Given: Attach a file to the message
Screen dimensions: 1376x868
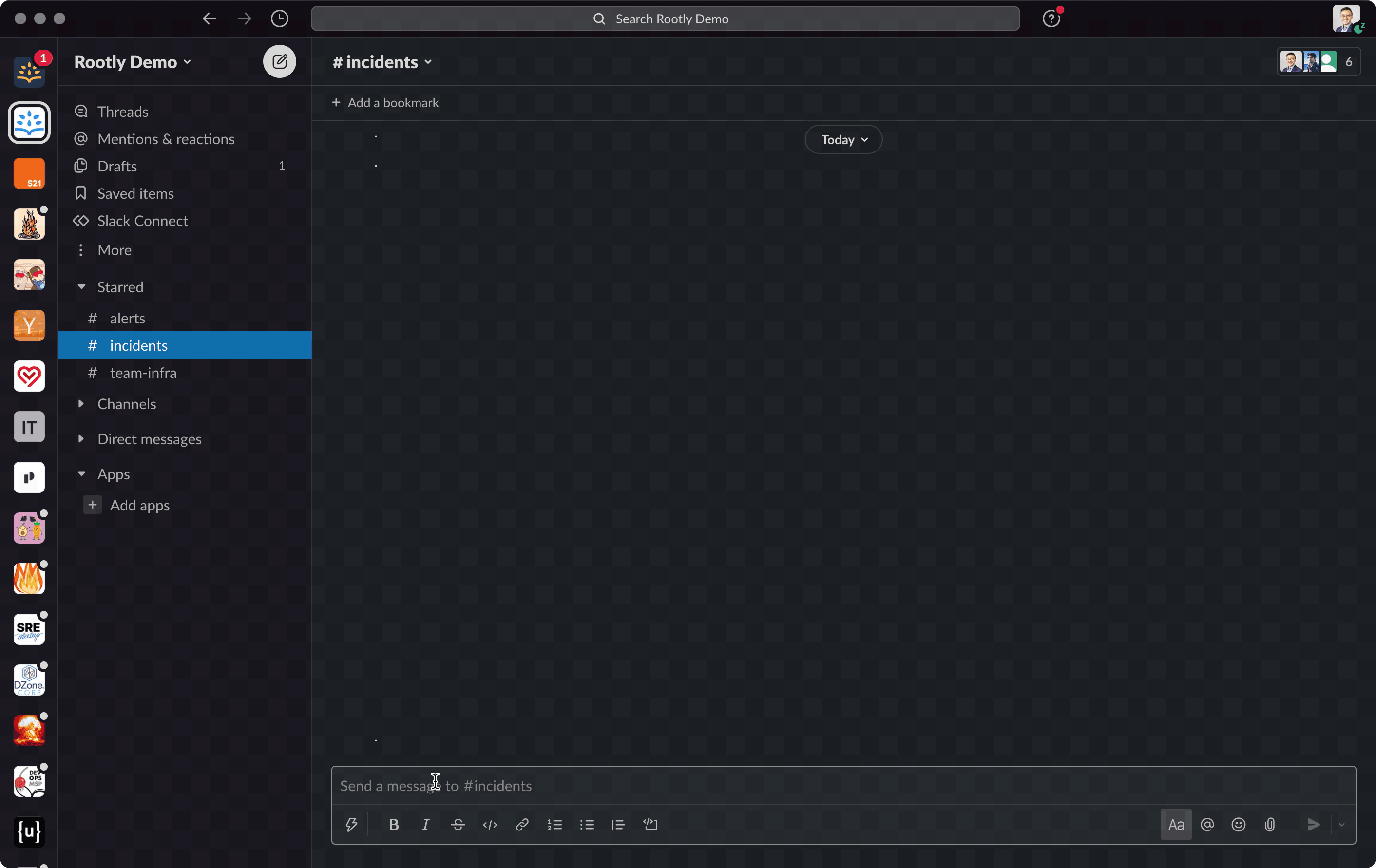Looking at the screenshot, I should coord(1270,825).
